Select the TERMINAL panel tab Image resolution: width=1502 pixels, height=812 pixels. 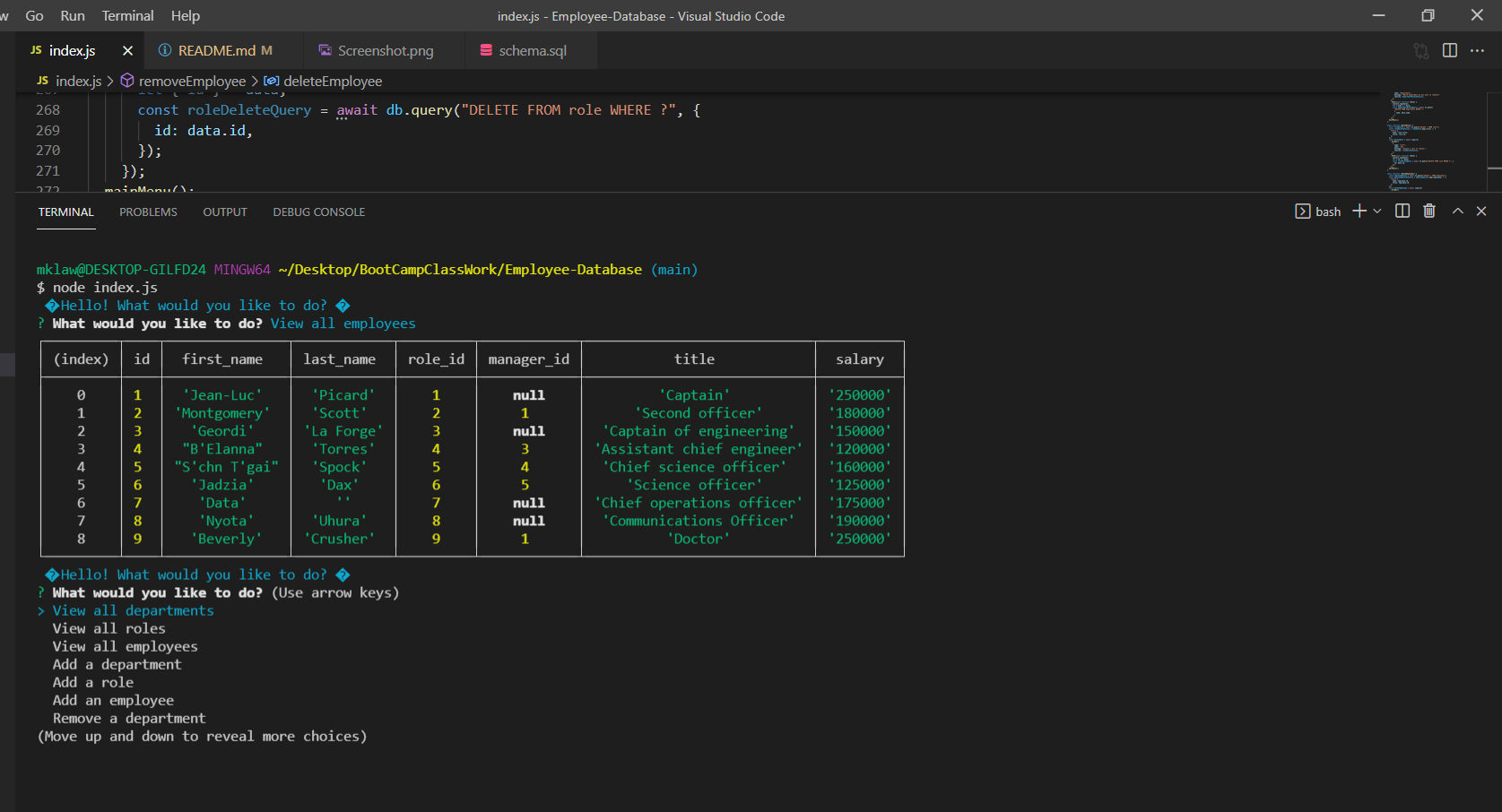click(x=65, y=212)
